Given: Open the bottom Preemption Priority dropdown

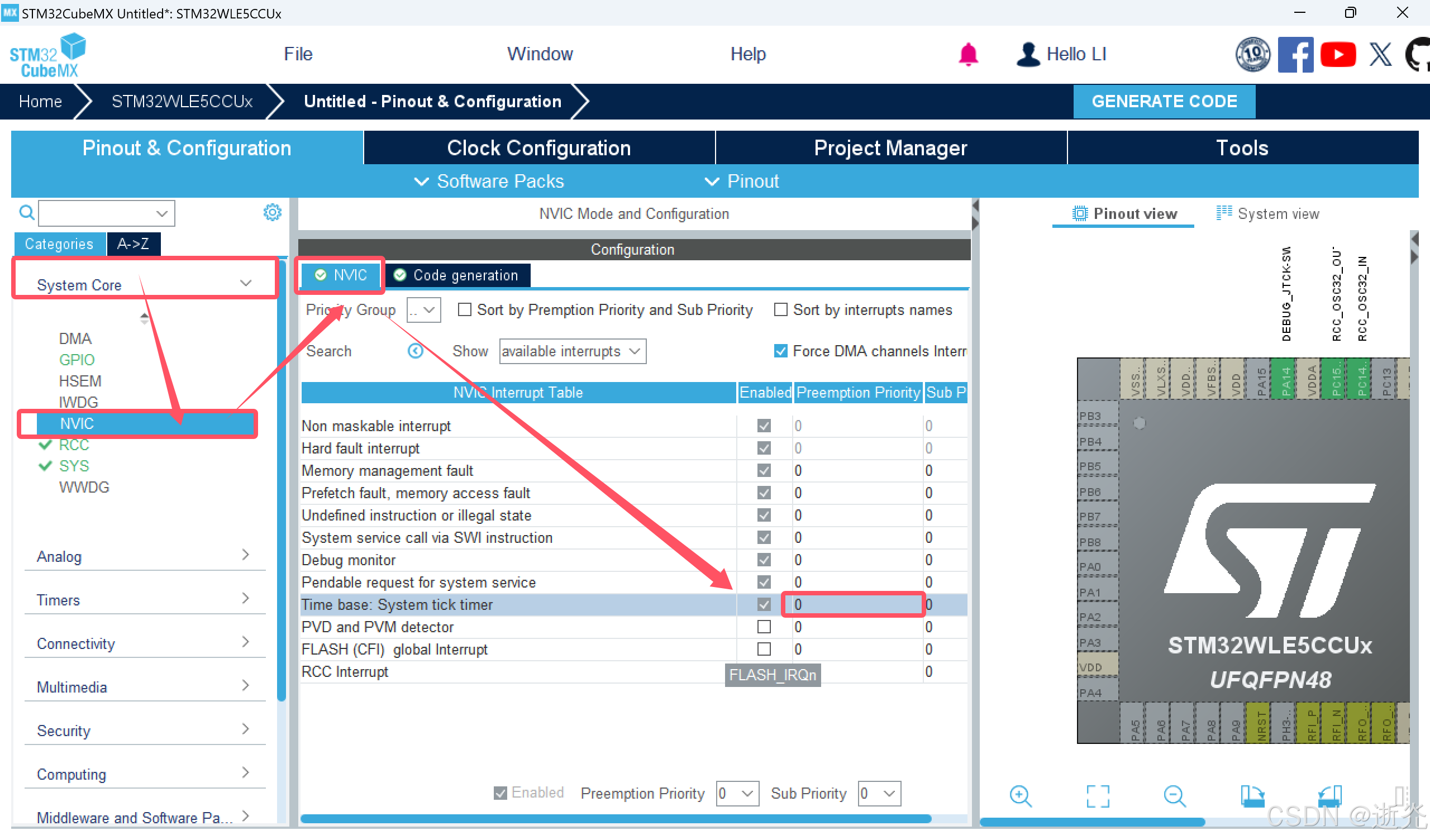Looking at the screenshot, I should pyautogui.click(x=737, y=793).
